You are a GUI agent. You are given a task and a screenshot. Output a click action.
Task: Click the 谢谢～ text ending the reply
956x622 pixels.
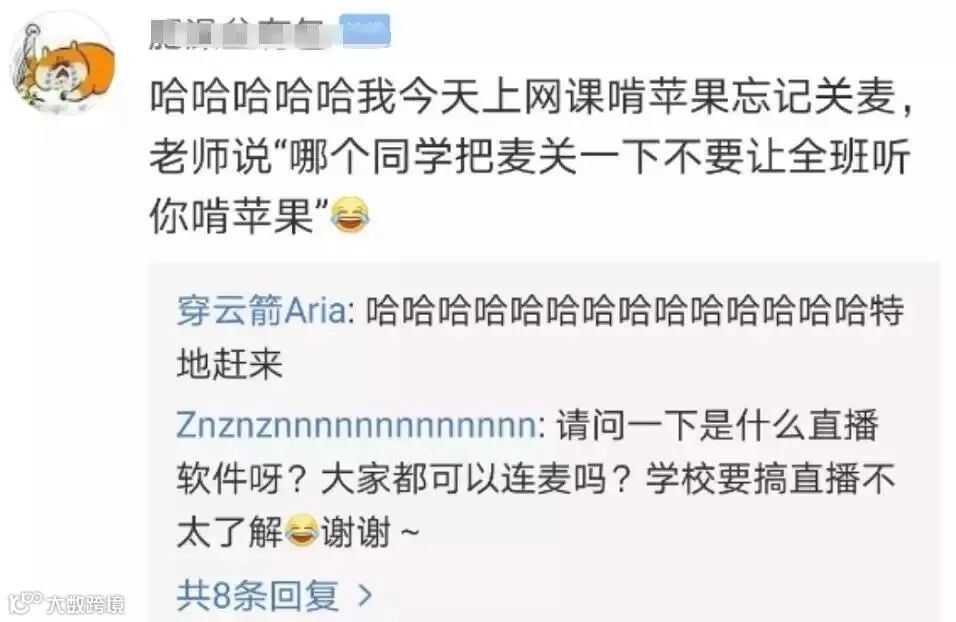(370, 532)
